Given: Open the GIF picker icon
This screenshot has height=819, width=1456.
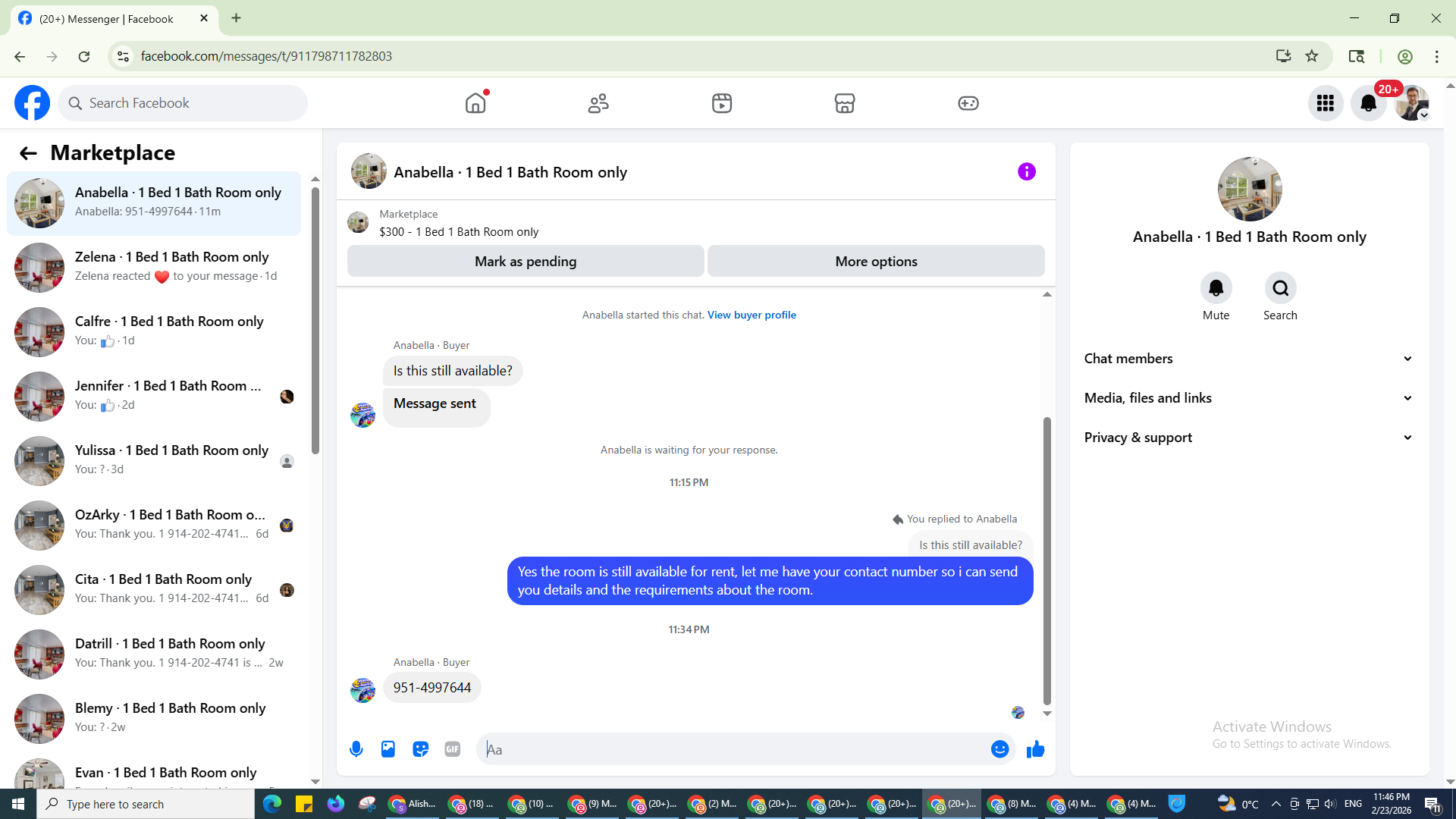Looking at the screenshot, I should [453, 749].
